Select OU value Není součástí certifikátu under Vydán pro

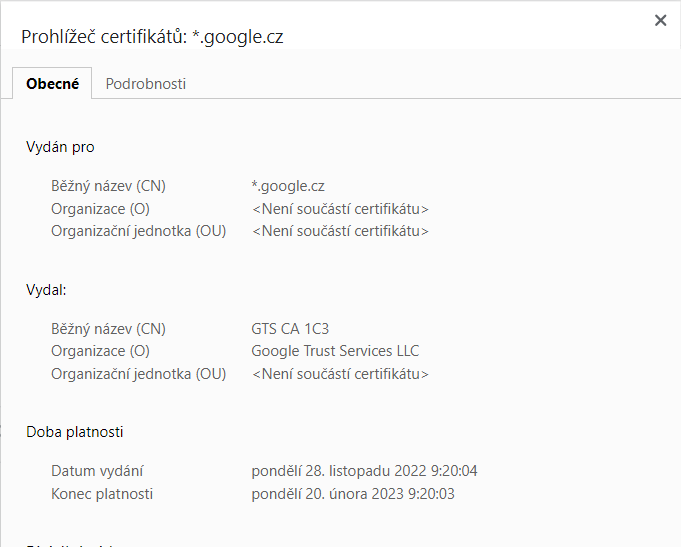point(340,231)
